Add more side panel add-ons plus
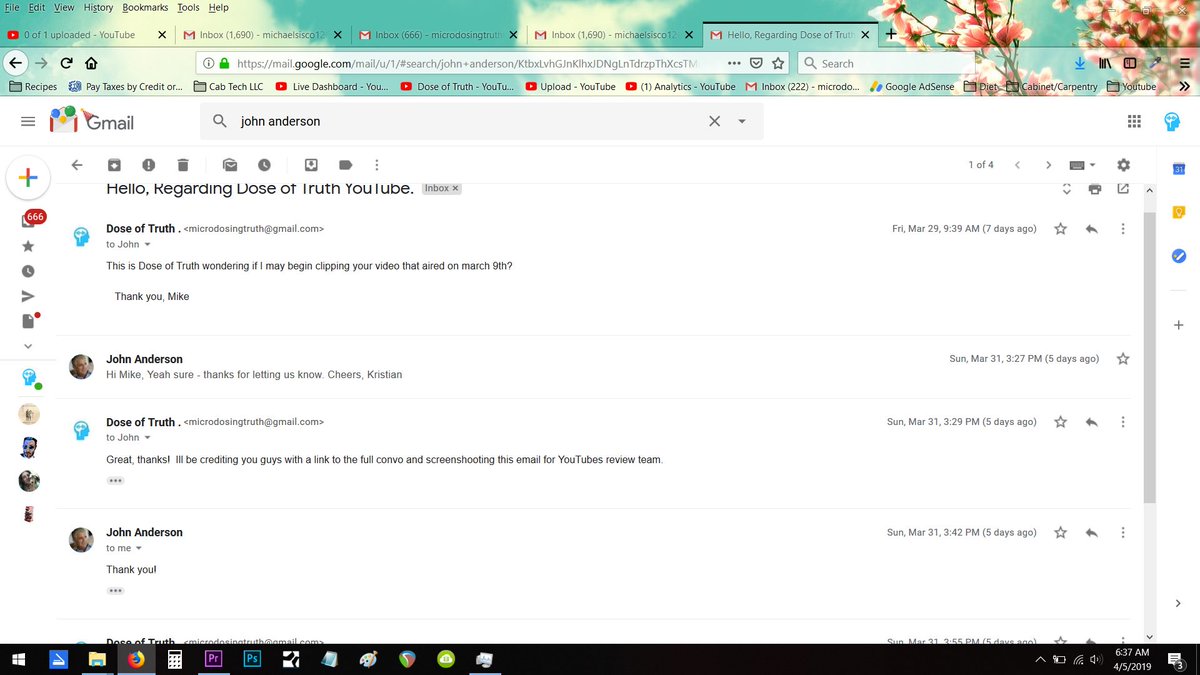The width and height of the screenshot is (1200, 675). click(x=1178, y=325)
